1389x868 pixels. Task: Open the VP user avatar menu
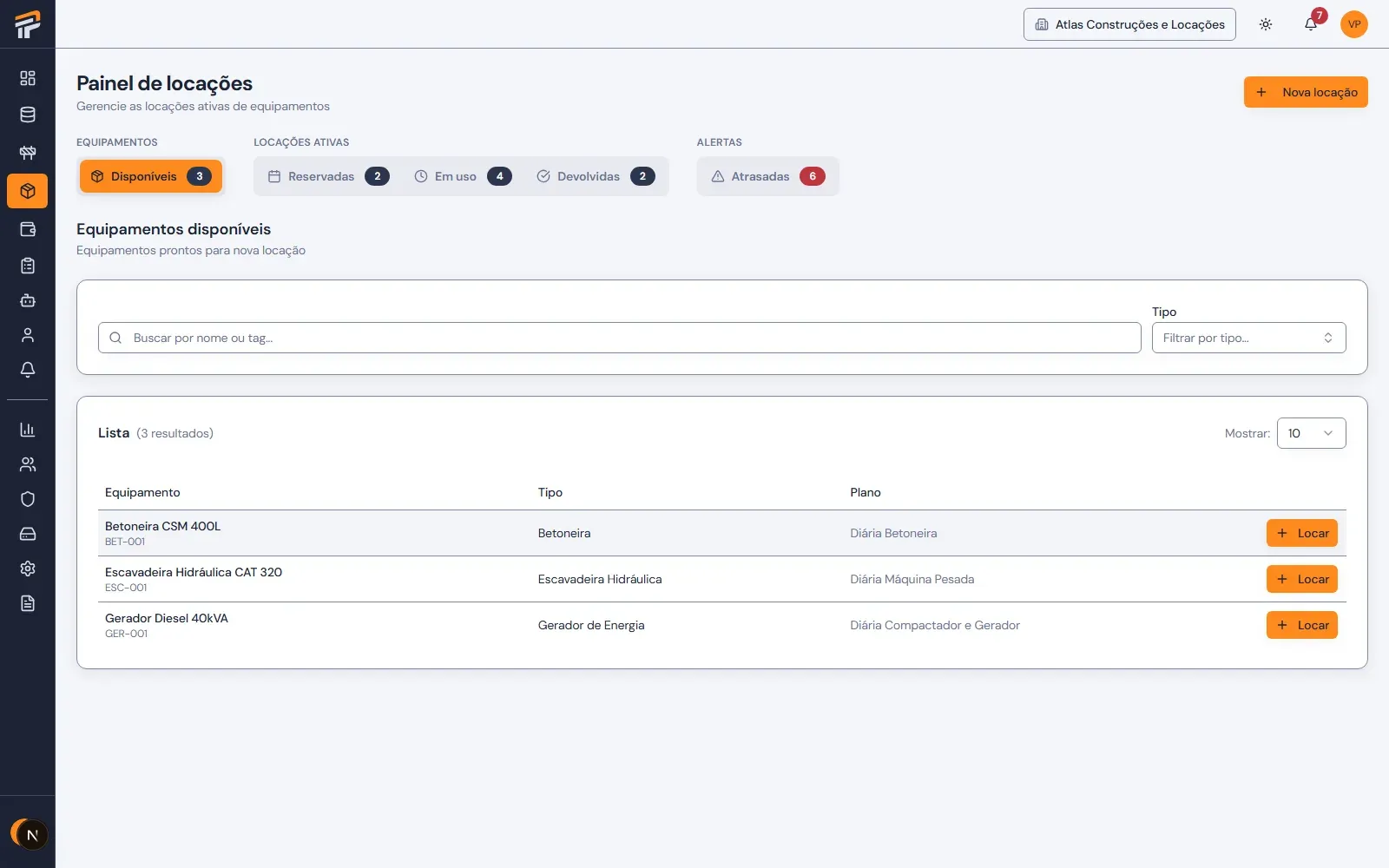(1354, 24)
